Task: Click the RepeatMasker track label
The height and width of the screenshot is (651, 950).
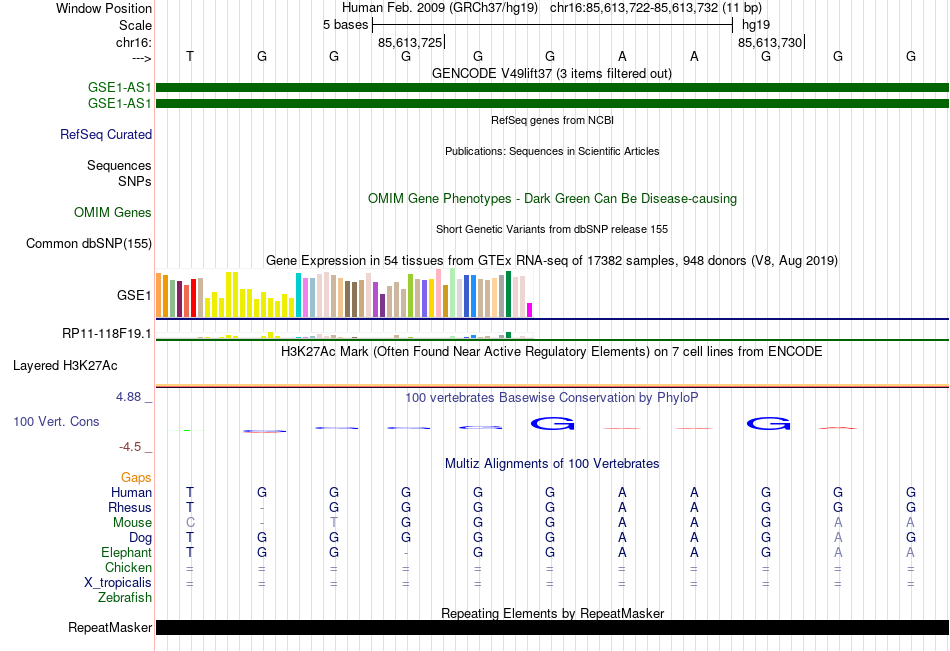Action: [x=110, y=627]
